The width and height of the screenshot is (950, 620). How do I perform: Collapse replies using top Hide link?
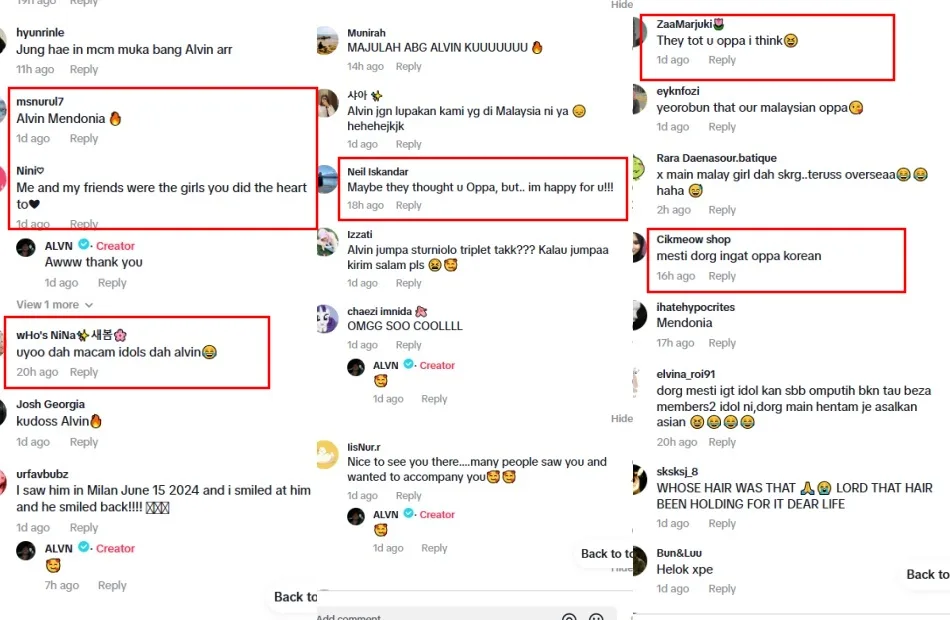click(x=622, y=5)
